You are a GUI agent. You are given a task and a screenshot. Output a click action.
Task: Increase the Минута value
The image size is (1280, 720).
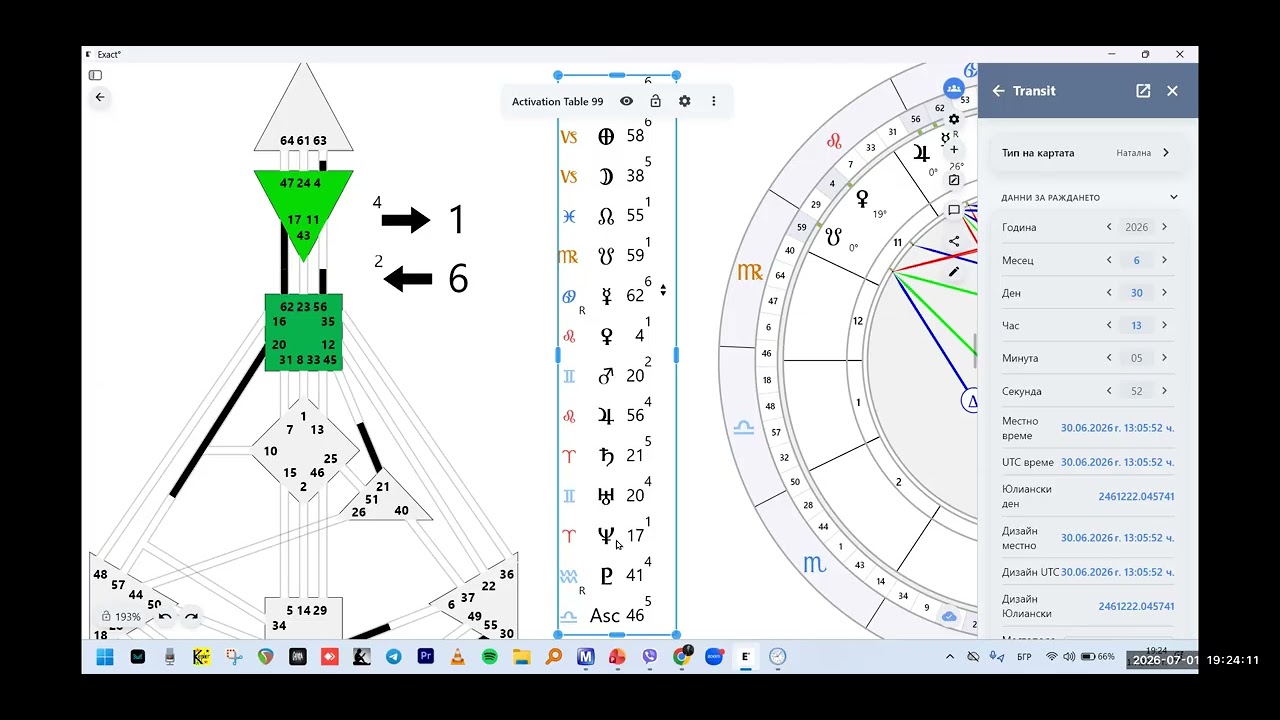[x=1164, y=358]
